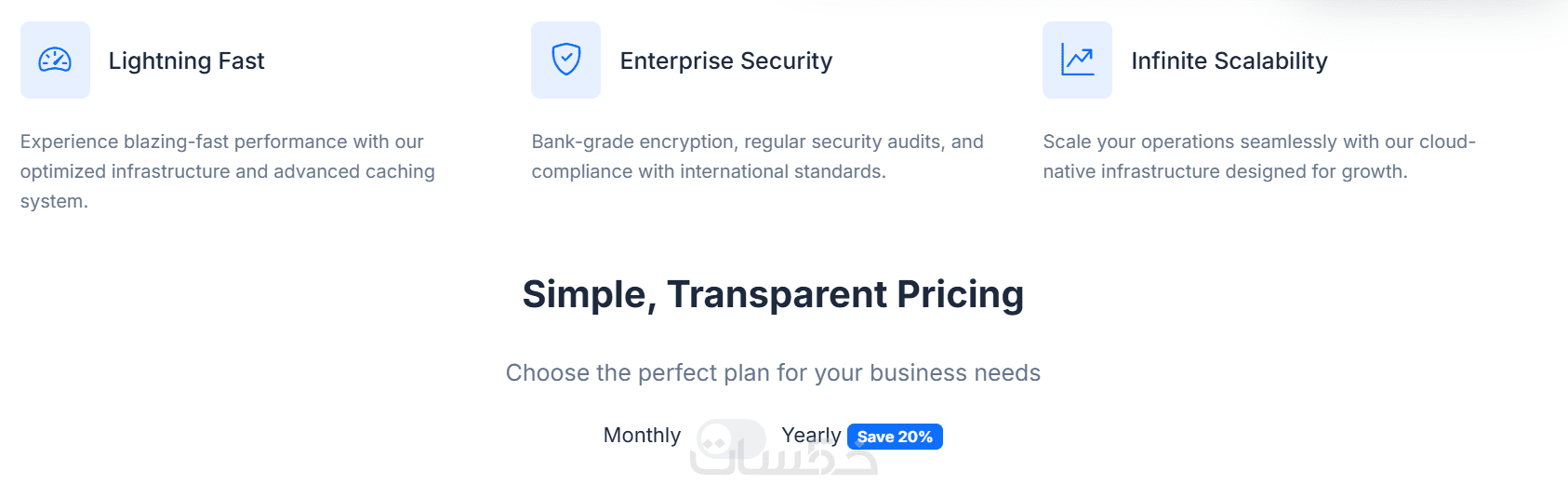Click the Infinite Scalability heading

click(x=1229, y=61)
